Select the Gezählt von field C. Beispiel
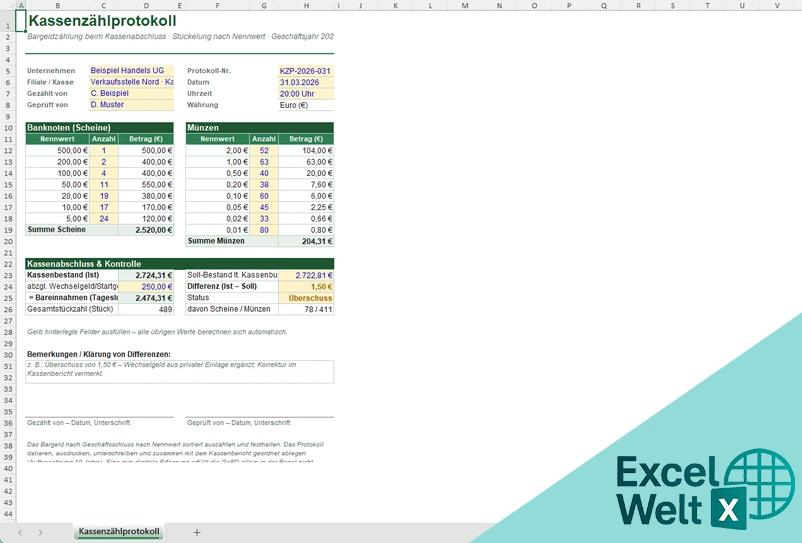The height and width of the screenshot is (543, 802). (x=131, y=93)
